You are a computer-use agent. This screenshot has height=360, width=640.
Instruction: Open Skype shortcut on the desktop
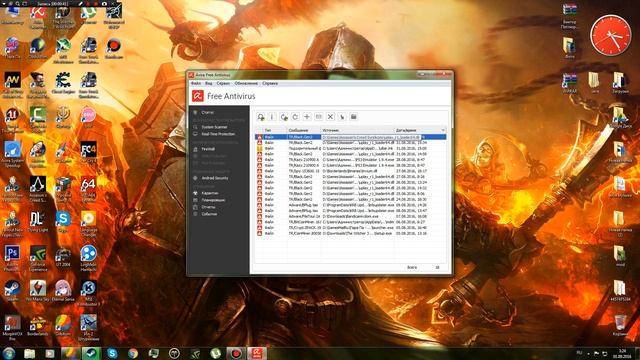[x=63, y=222]
